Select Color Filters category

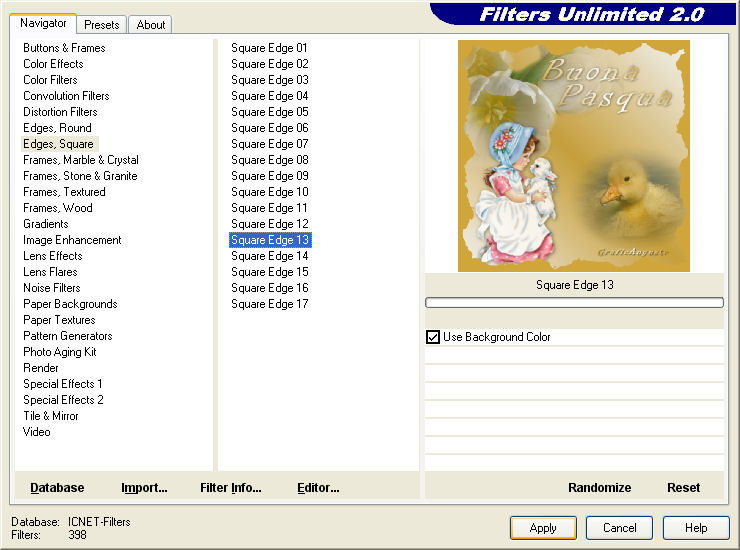pos(50,80)
